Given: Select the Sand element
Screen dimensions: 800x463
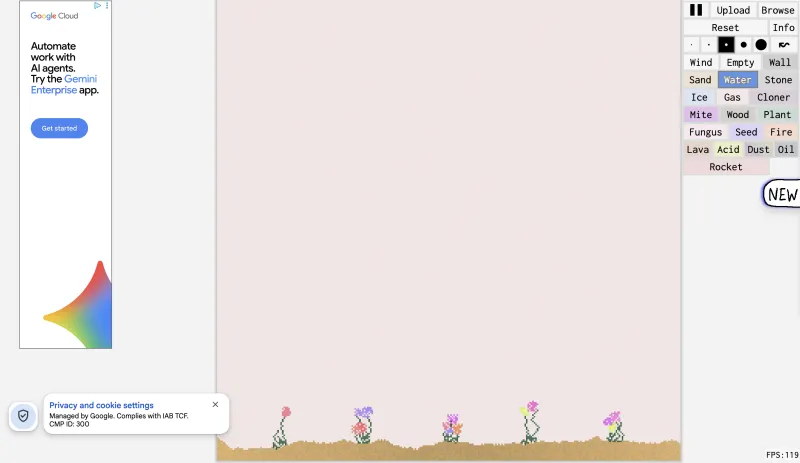Looking at the screenshot, I should [700, 80].
